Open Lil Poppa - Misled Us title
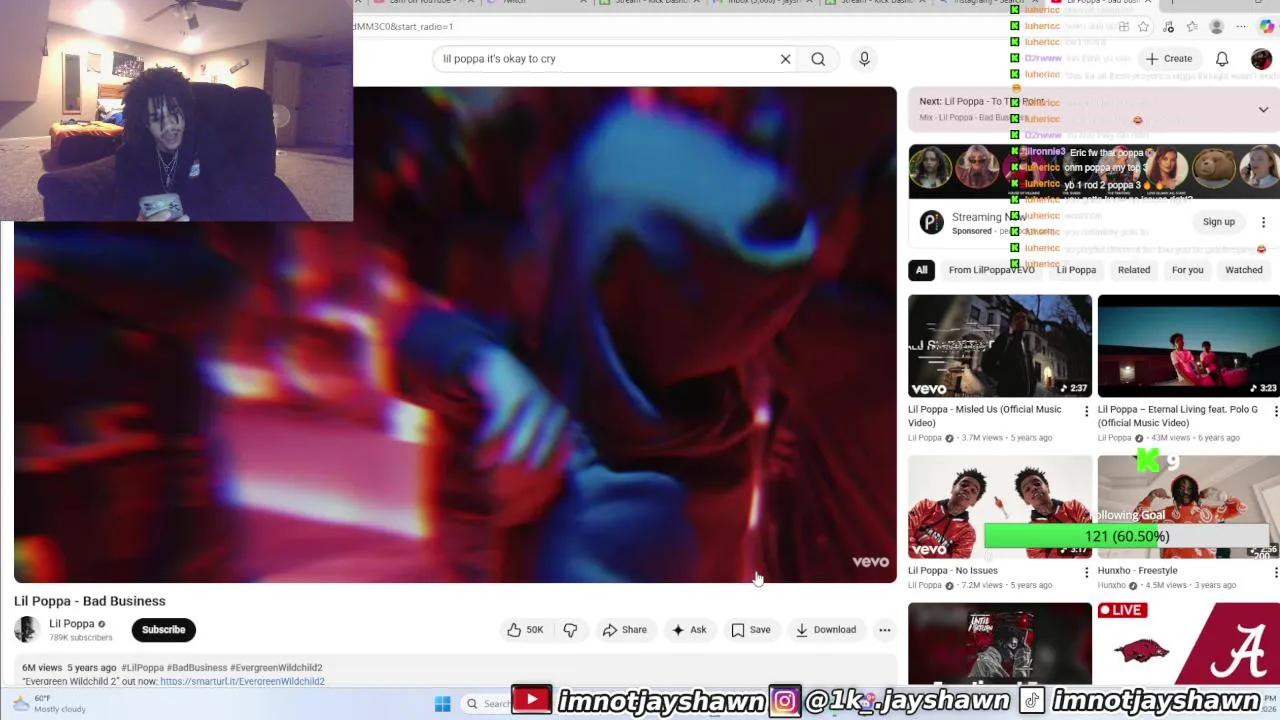The height and width of the screenshot is (720, 1280). 985,416
